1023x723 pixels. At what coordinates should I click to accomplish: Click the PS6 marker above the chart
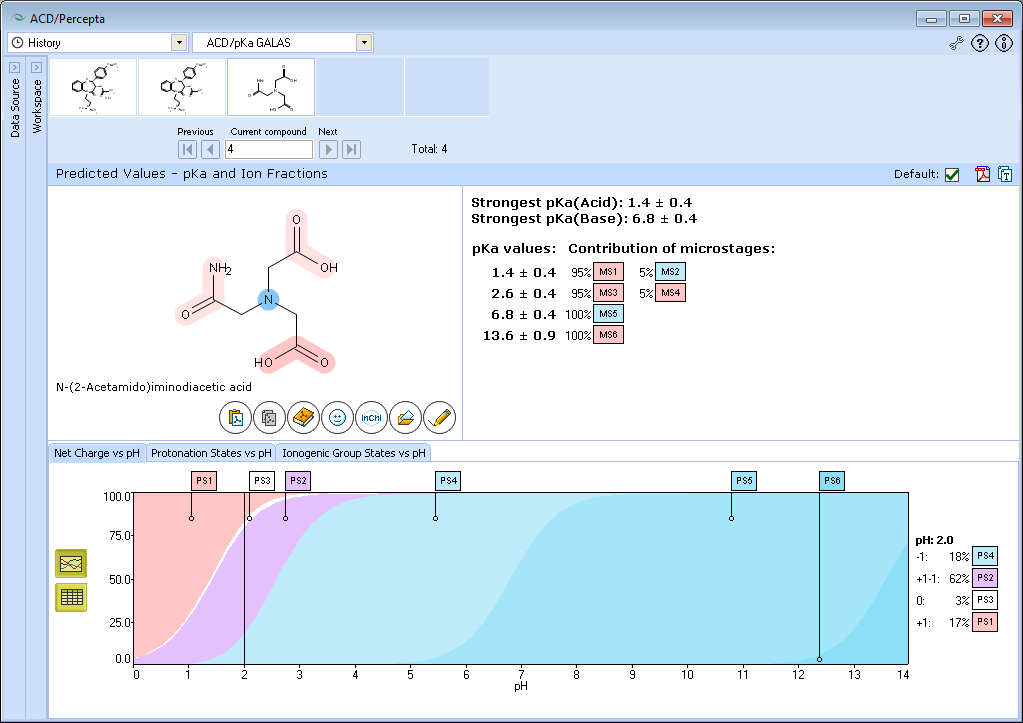point(832,481)
